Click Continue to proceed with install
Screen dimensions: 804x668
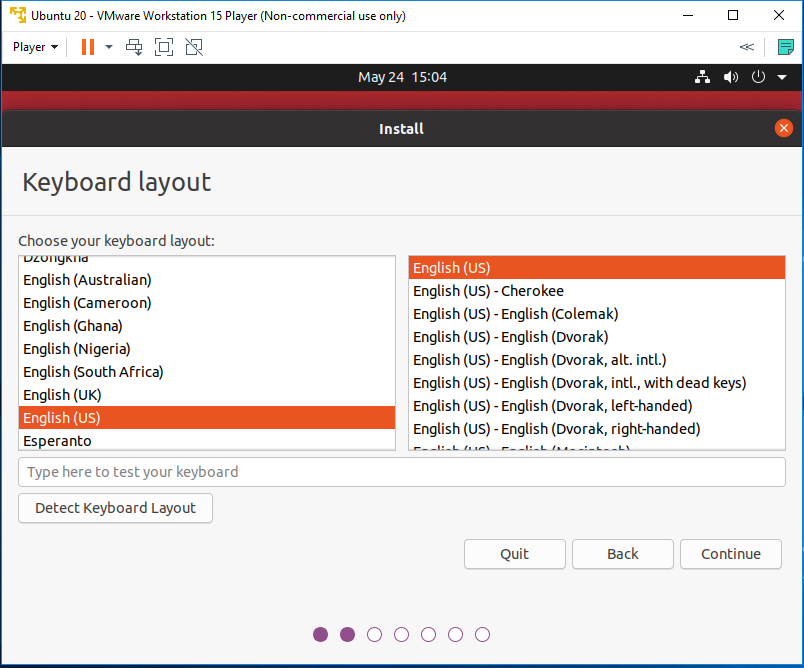click(731, 554)
